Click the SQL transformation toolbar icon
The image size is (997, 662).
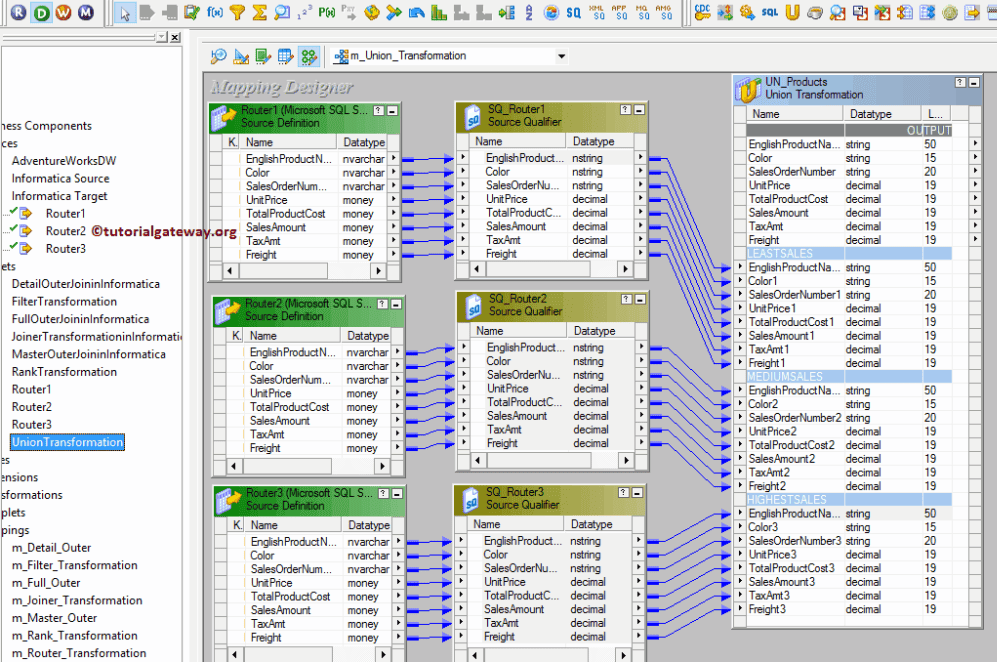tap(769, 13)
